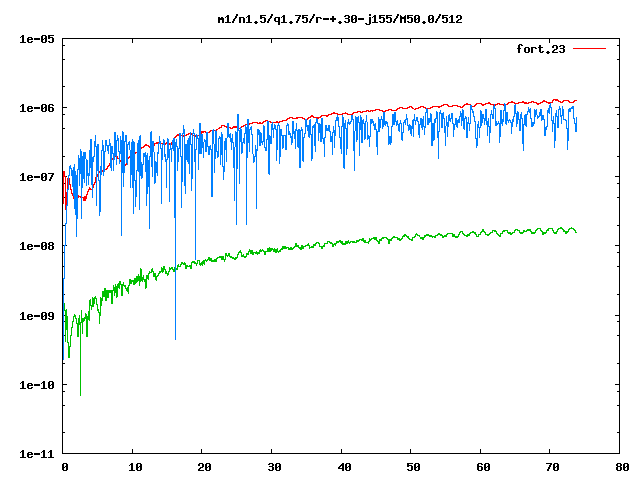Click the x-axis label 0
Screen dimensions: 640x480
coord(65,467)
